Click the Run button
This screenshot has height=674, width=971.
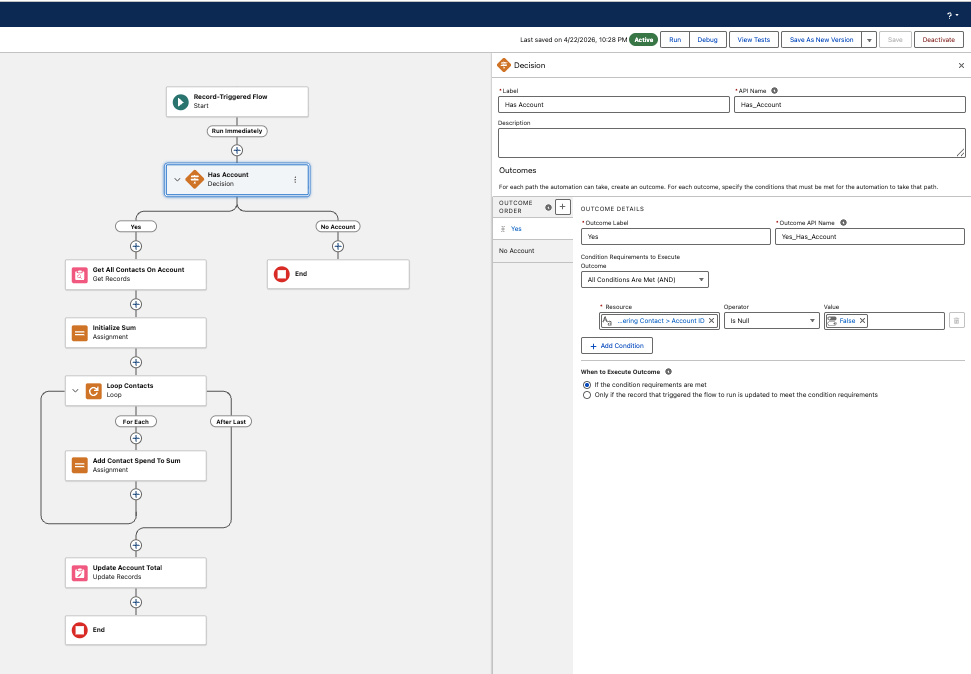click(x=675, y=40)
